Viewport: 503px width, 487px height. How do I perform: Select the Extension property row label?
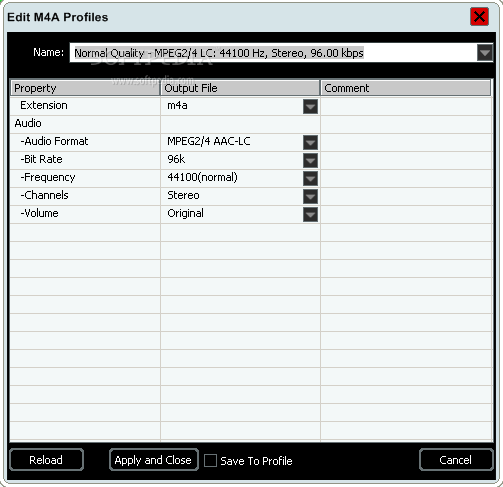pos(44,105)
